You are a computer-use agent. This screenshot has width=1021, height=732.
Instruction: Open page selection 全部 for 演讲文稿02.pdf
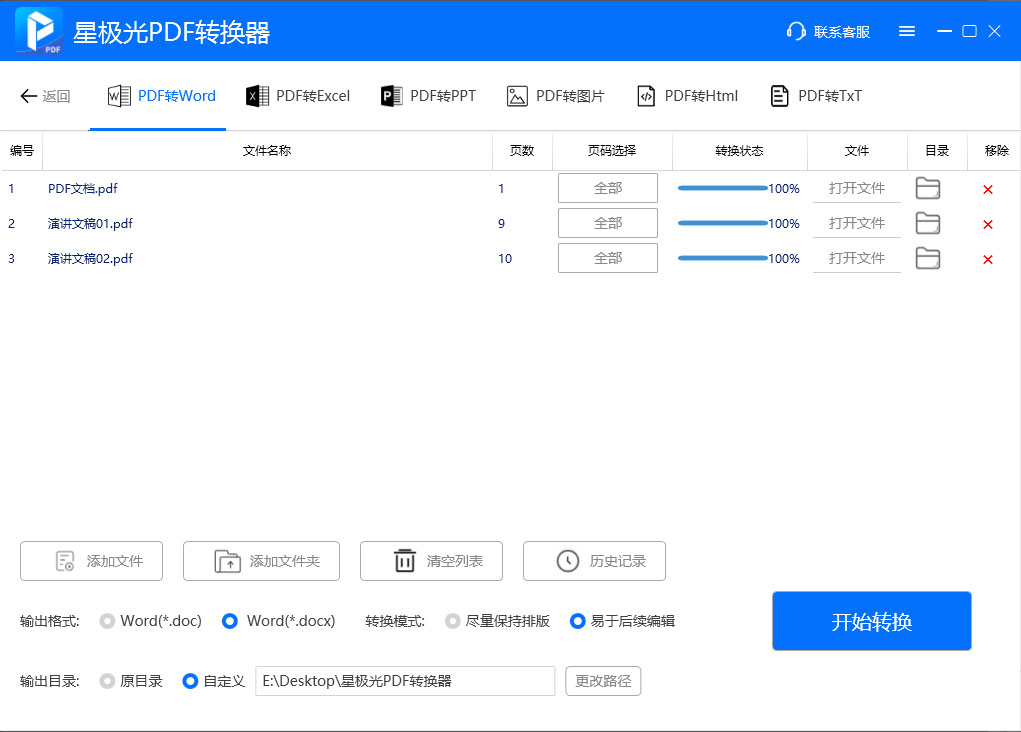pyautogui.click(x=607, y=258)
